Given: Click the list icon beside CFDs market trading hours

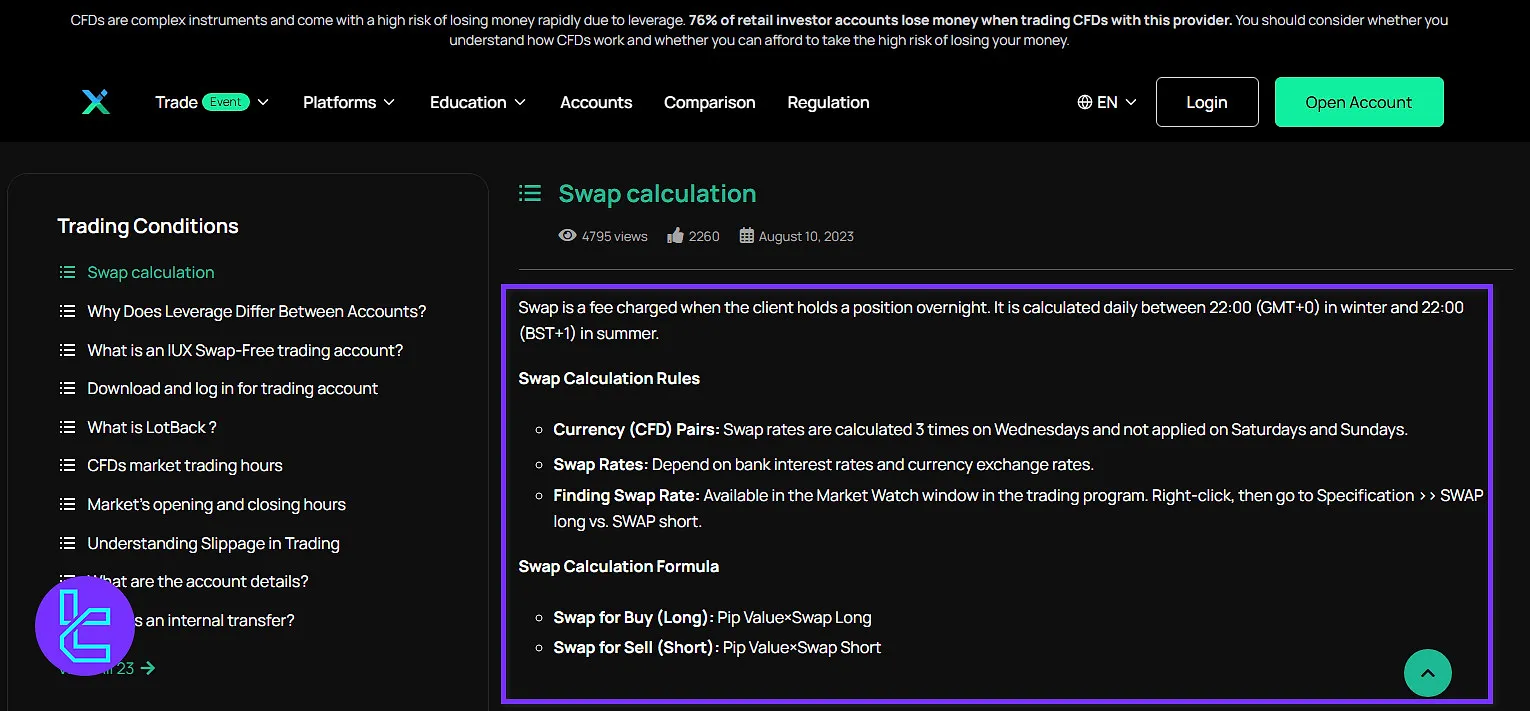Looking at the screenshot, I should (67, 465).
